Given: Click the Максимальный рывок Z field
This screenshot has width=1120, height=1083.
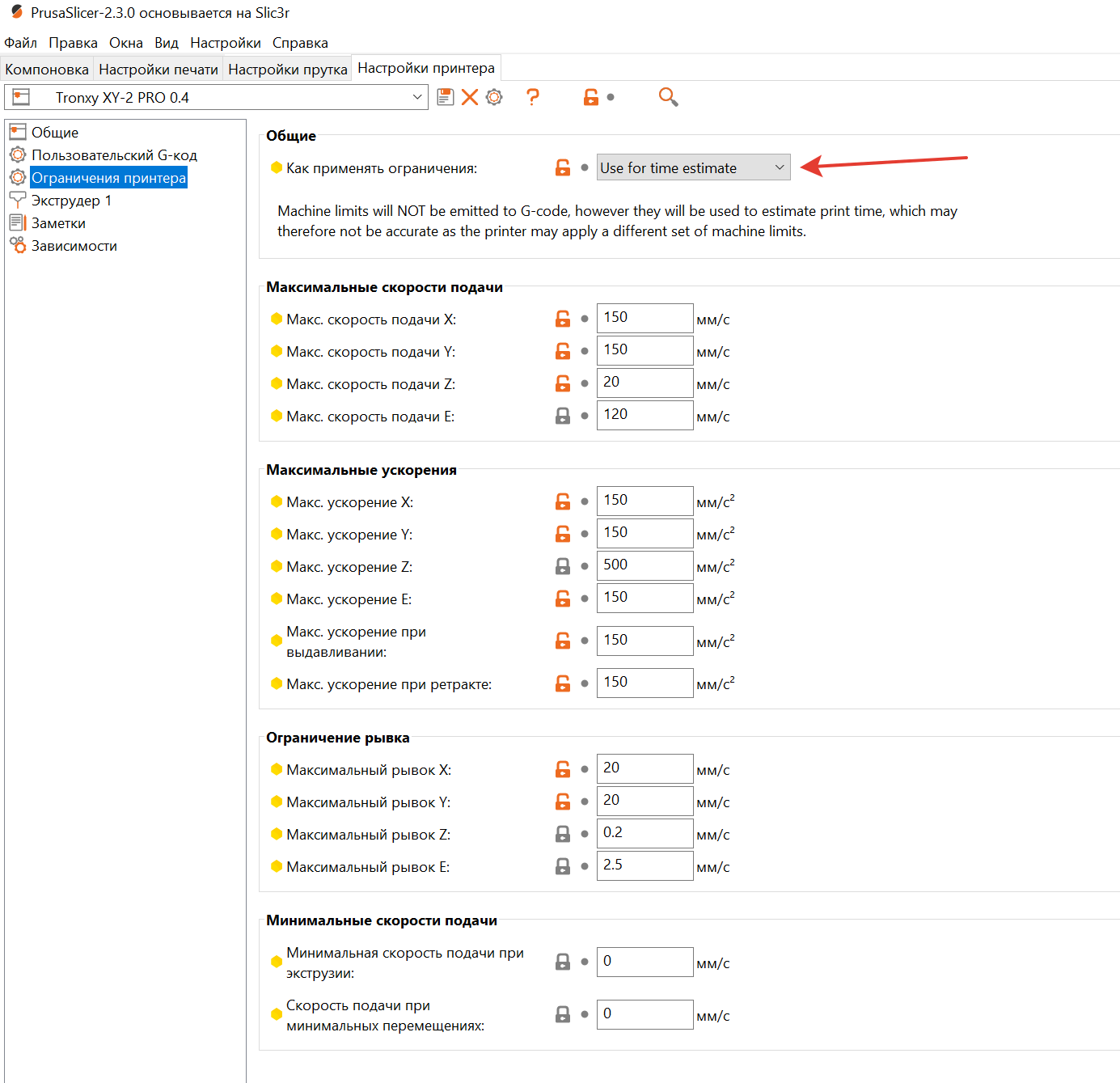Looking at the screenshot, I should click(645, 833).
